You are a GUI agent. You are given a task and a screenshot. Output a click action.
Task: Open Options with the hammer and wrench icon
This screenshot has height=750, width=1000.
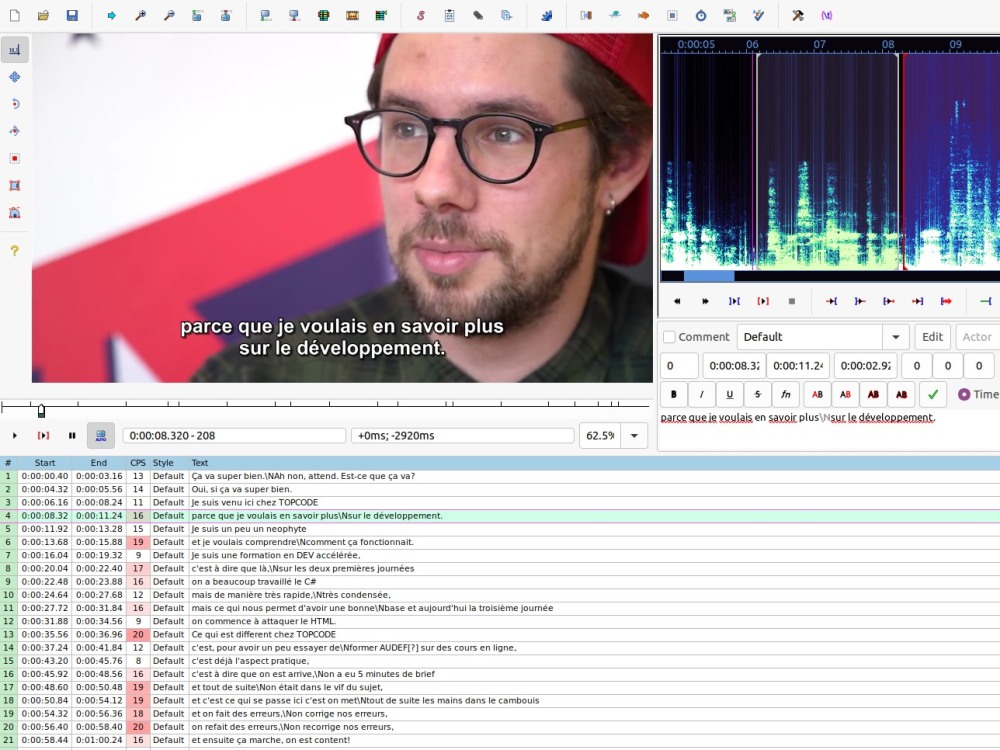(798, 15)
